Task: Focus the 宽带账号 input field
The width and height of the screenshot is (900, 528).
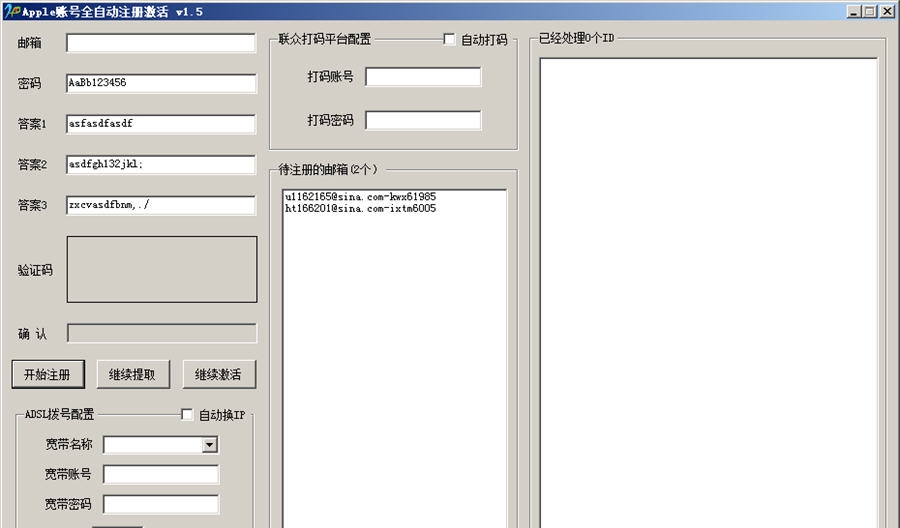Action: tap(161, 475)
